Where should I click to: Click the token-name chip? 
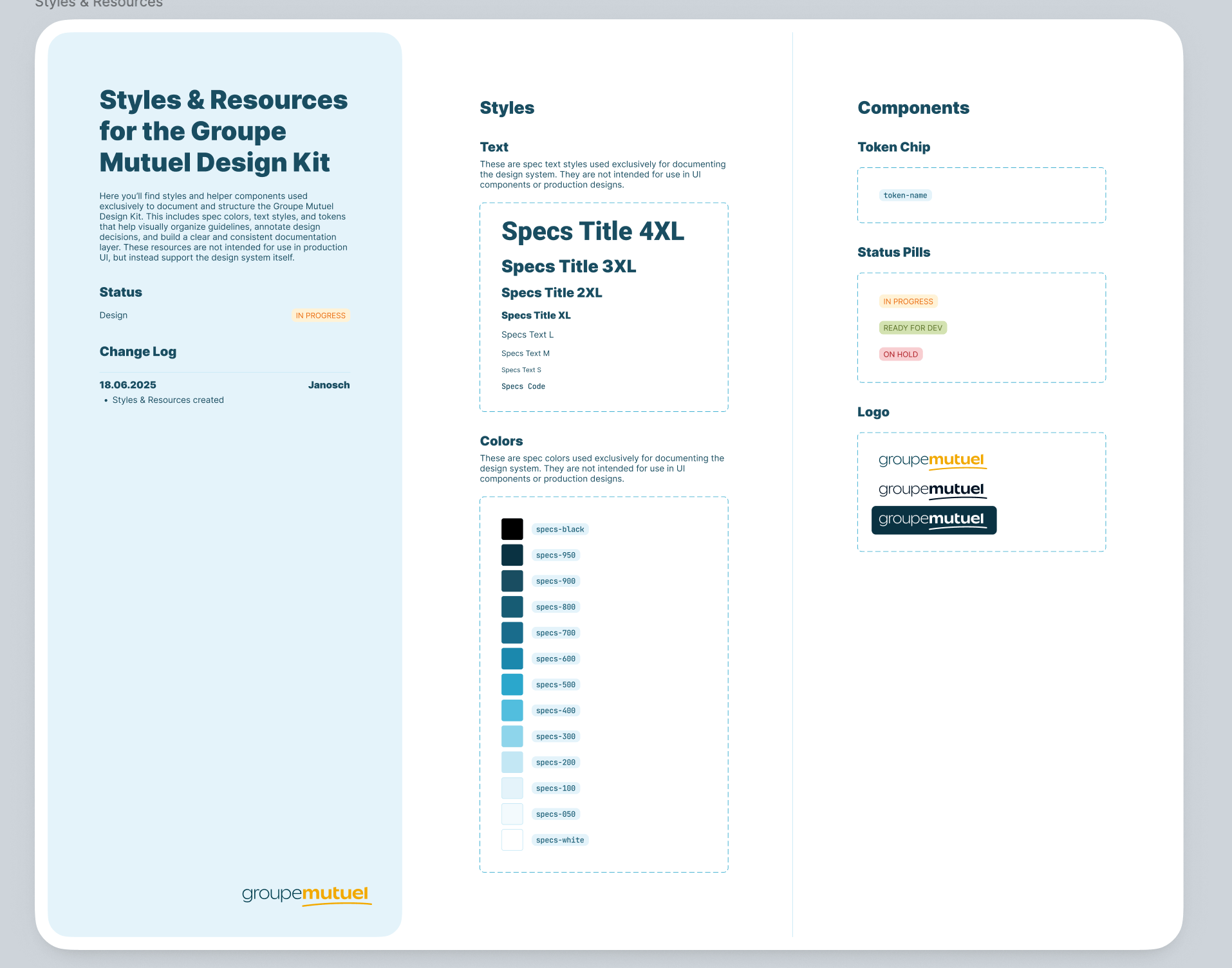coord(905,196)
